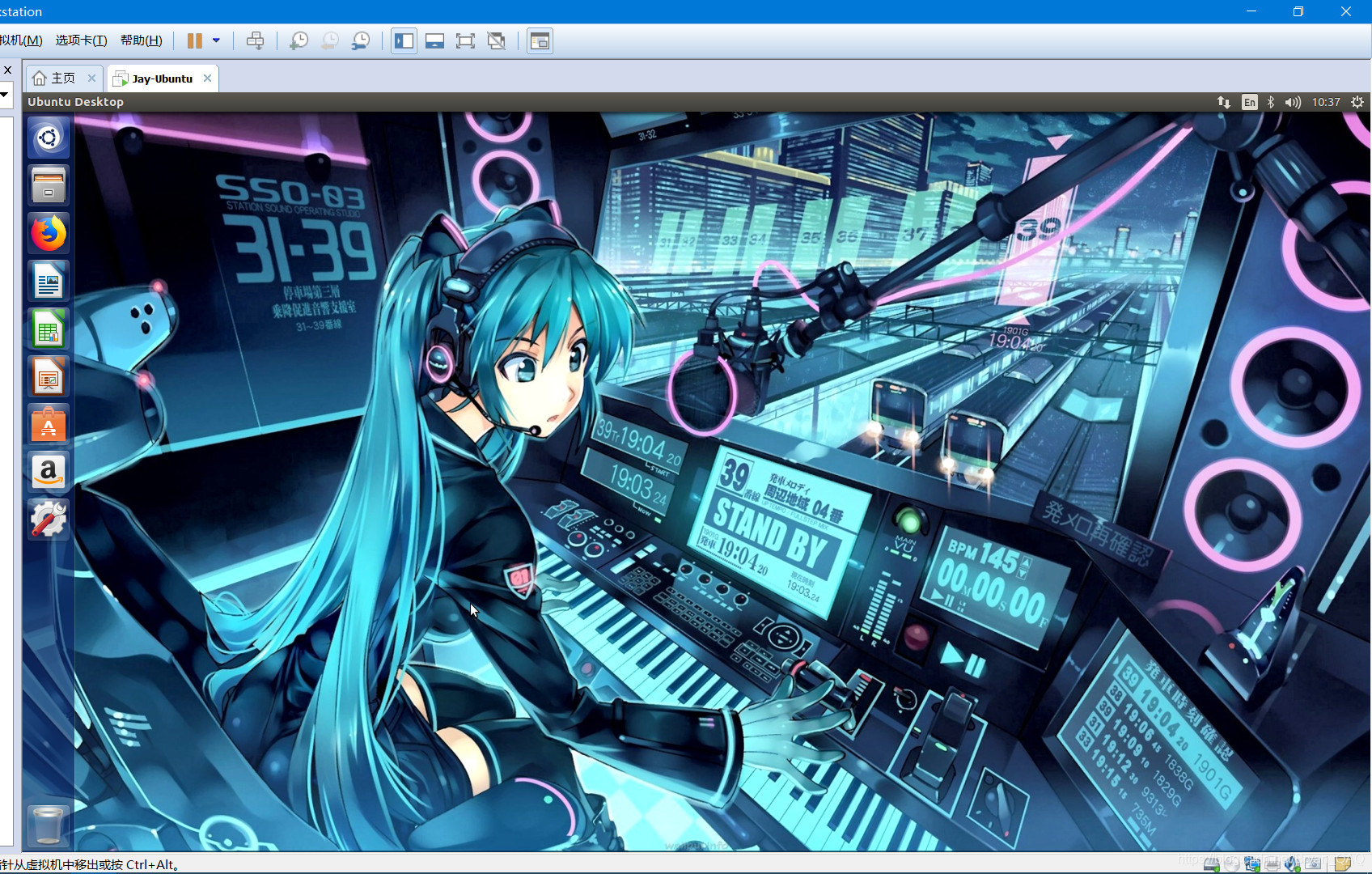Open the network indicator in Ubuntu panel
The image size is (1372, 874).
pyautogui.click(x=1224, y=102)
